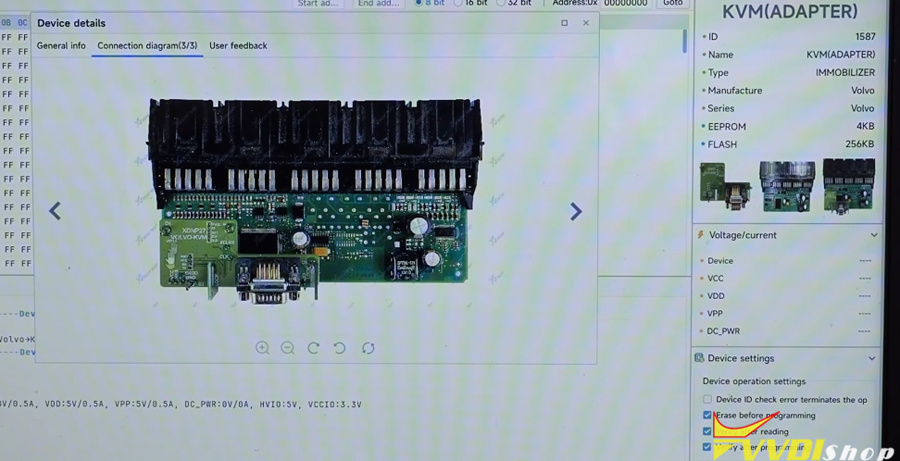
Task: Collapse the Voltage/current section
Action: pyautogui.click(x=874, y=235)
